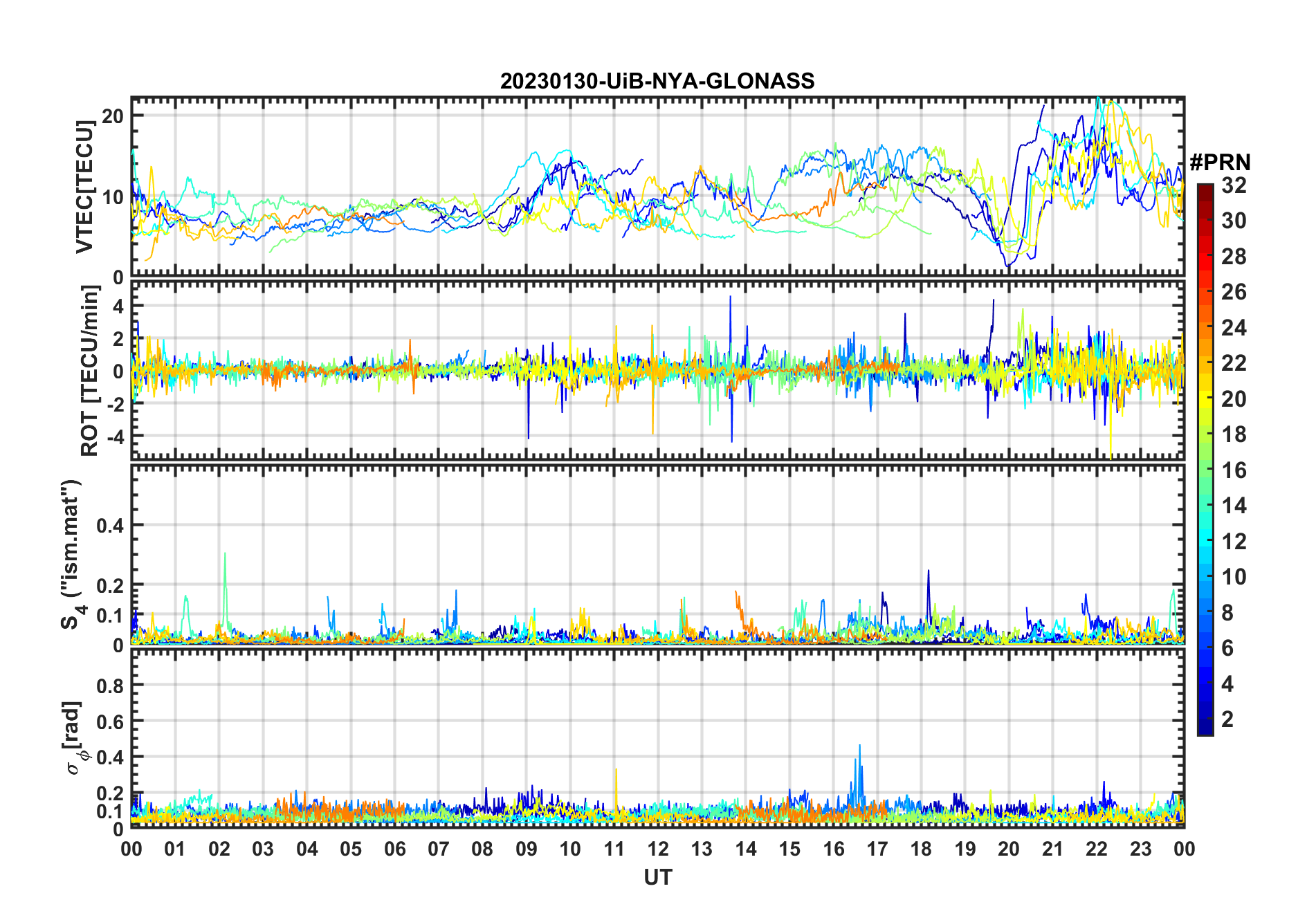This screenshot has width=1316, height=920.
Task: Click the 0.4 tick on the S4 axis
Action: [x=110, y=526]
